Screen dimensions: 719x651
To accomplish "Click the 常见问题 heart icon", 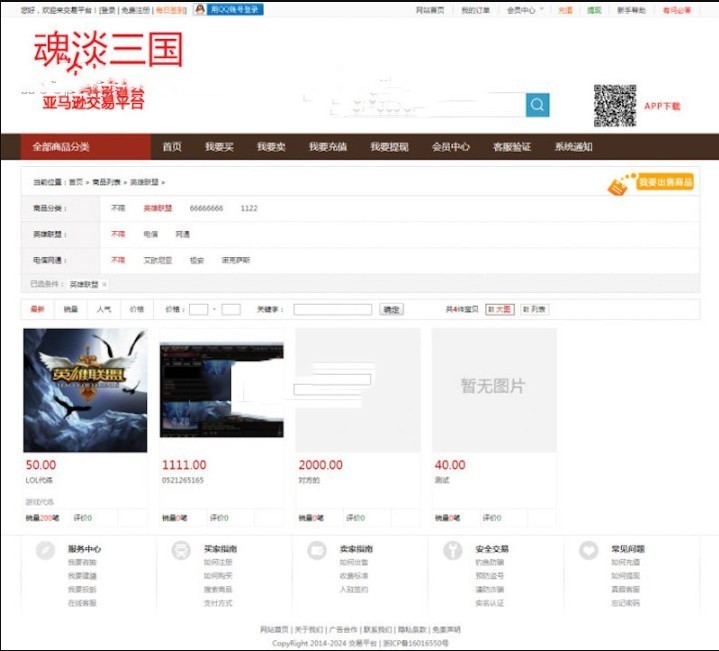I will pos(589,550).
